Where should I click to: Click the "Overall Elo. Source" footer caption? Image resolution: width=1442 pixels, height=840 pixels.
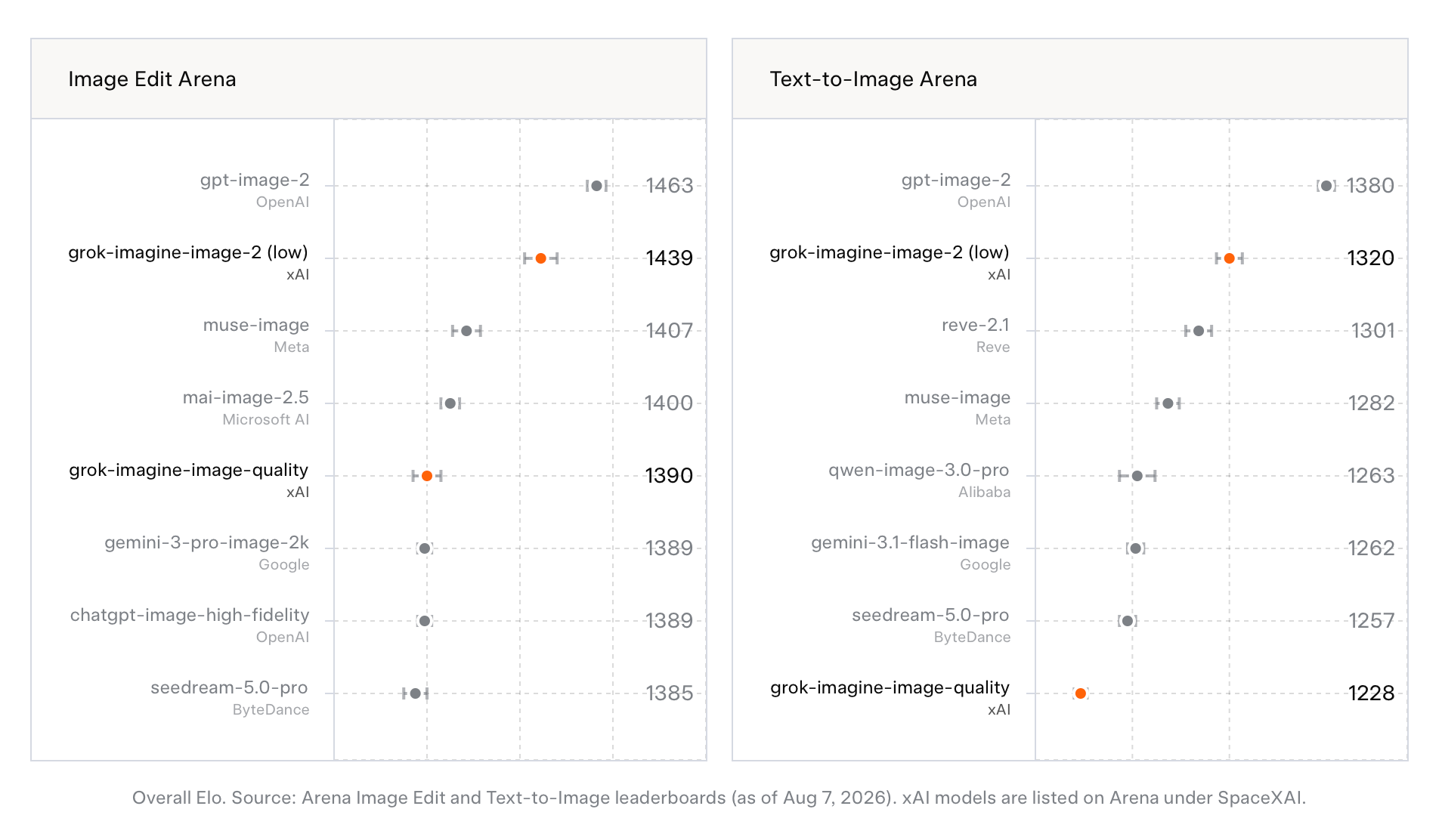point(719,798)
